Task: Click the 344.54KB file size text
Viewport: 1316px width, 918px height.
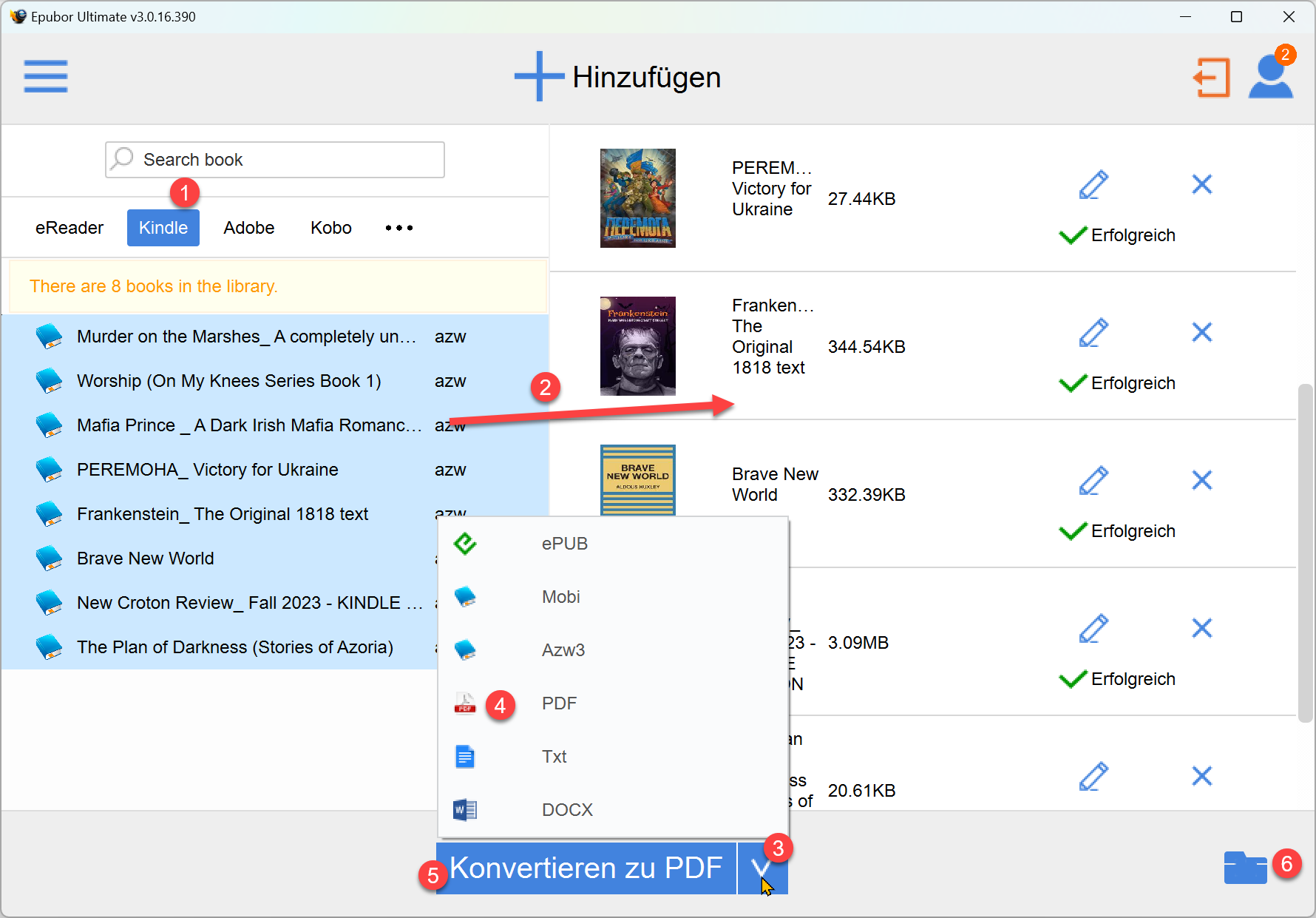Action: [866, 347]
